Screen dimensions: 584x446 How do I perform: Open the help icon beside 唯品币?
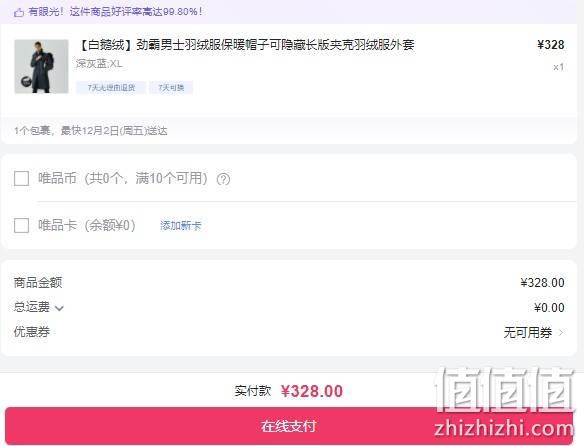point(223,179)
